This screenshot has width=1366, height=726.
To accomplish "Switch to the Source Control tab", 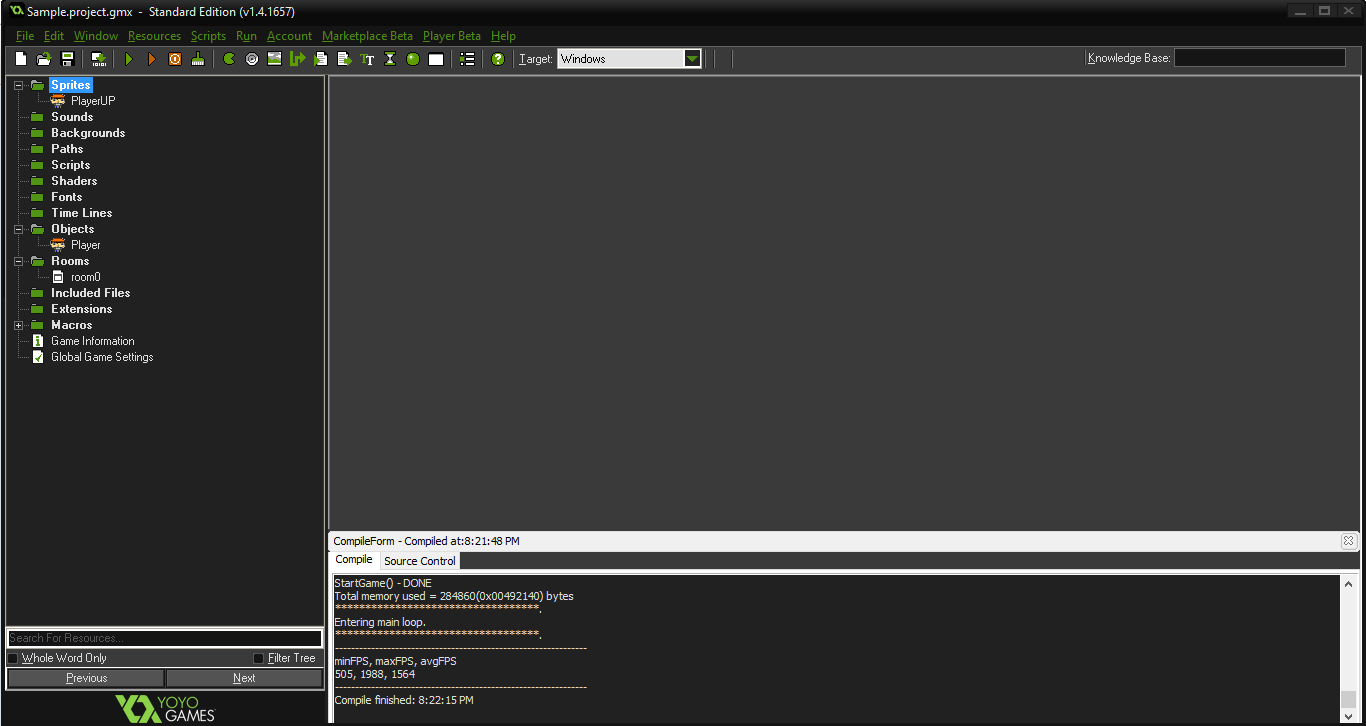I will [420, 561].
